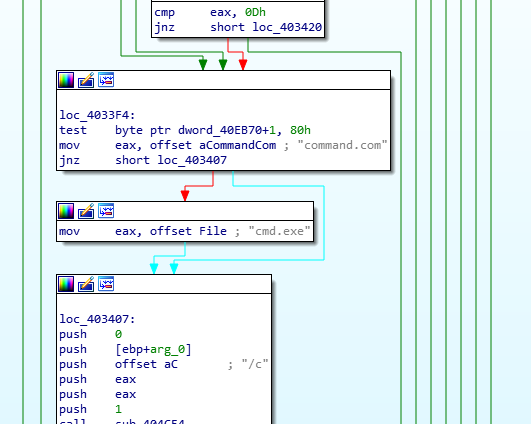Image resolution: width=531 pixels, height=424 pixels.
Task: Click value 80h in test instruction
Action: click(300, 130)
